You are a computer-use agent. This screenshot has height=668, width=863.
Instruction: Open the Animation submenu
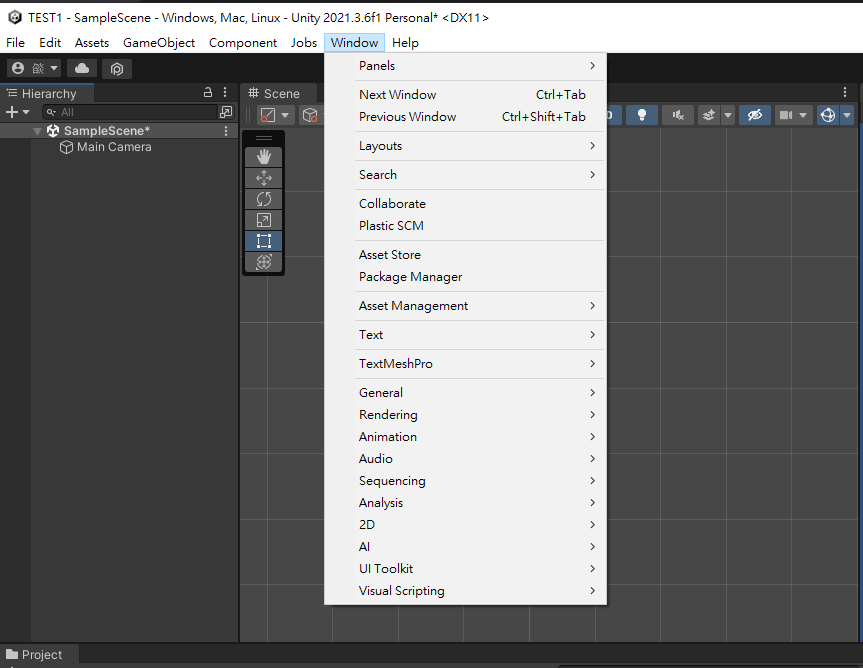(466, 437)
